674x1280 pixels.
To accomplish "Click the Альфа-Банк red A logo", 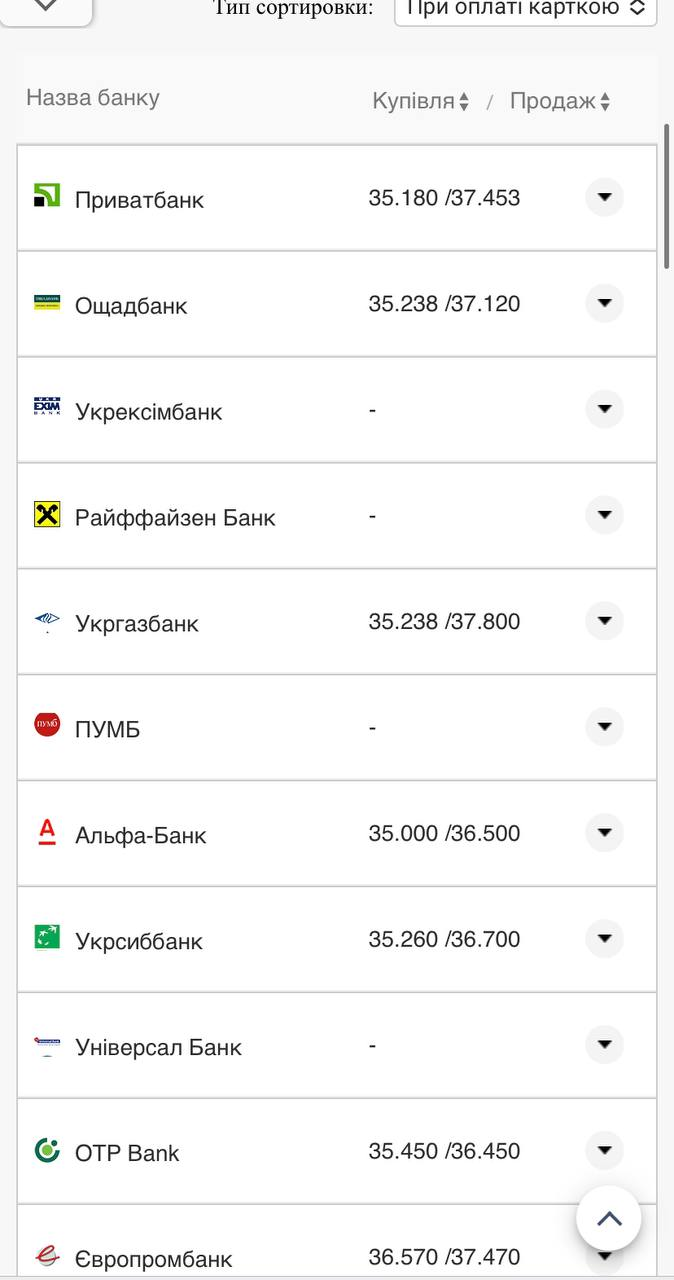I will click(47, 832).
